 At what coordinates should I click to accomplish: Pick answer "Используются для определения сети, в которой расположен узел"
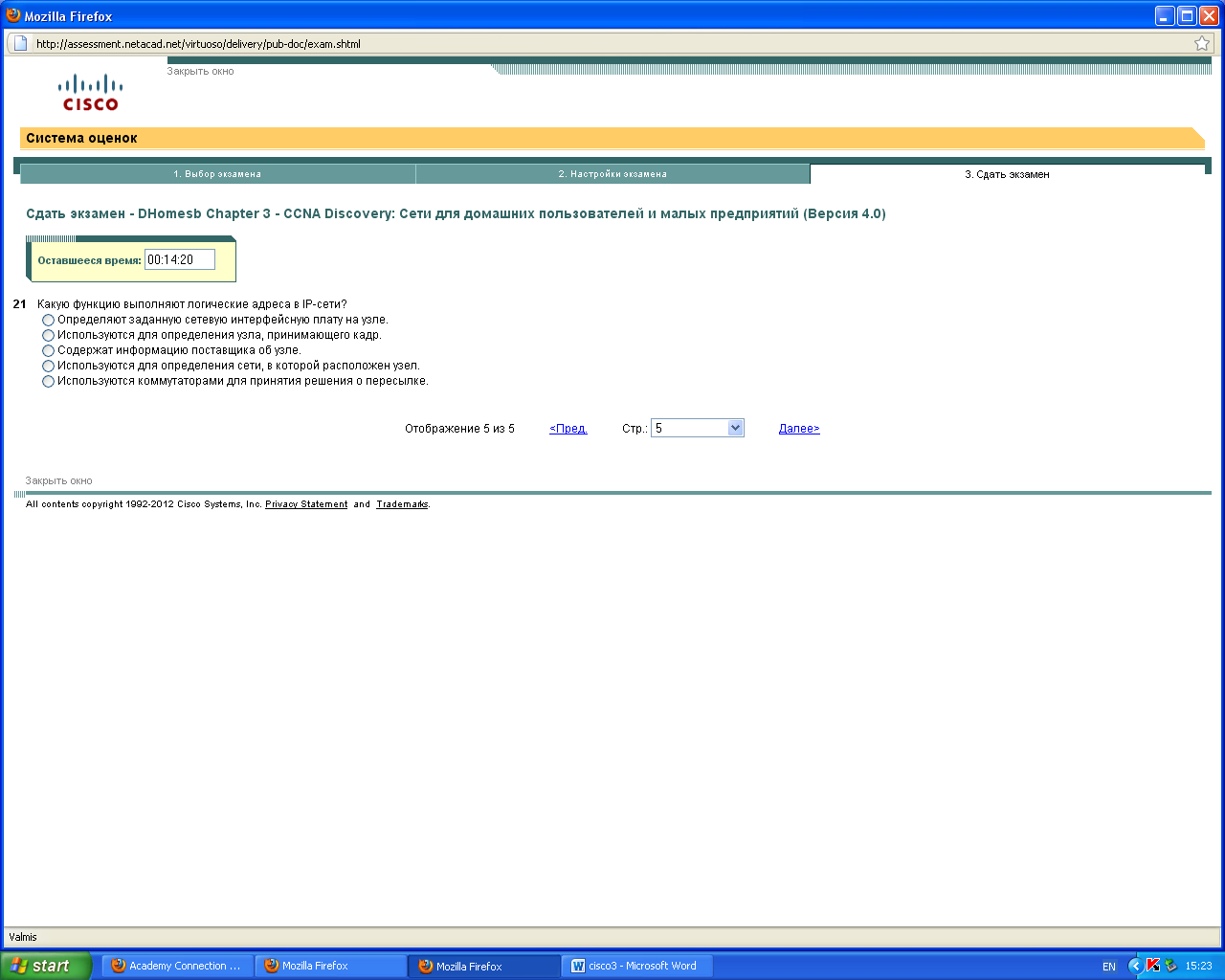[x=48, y=367]
